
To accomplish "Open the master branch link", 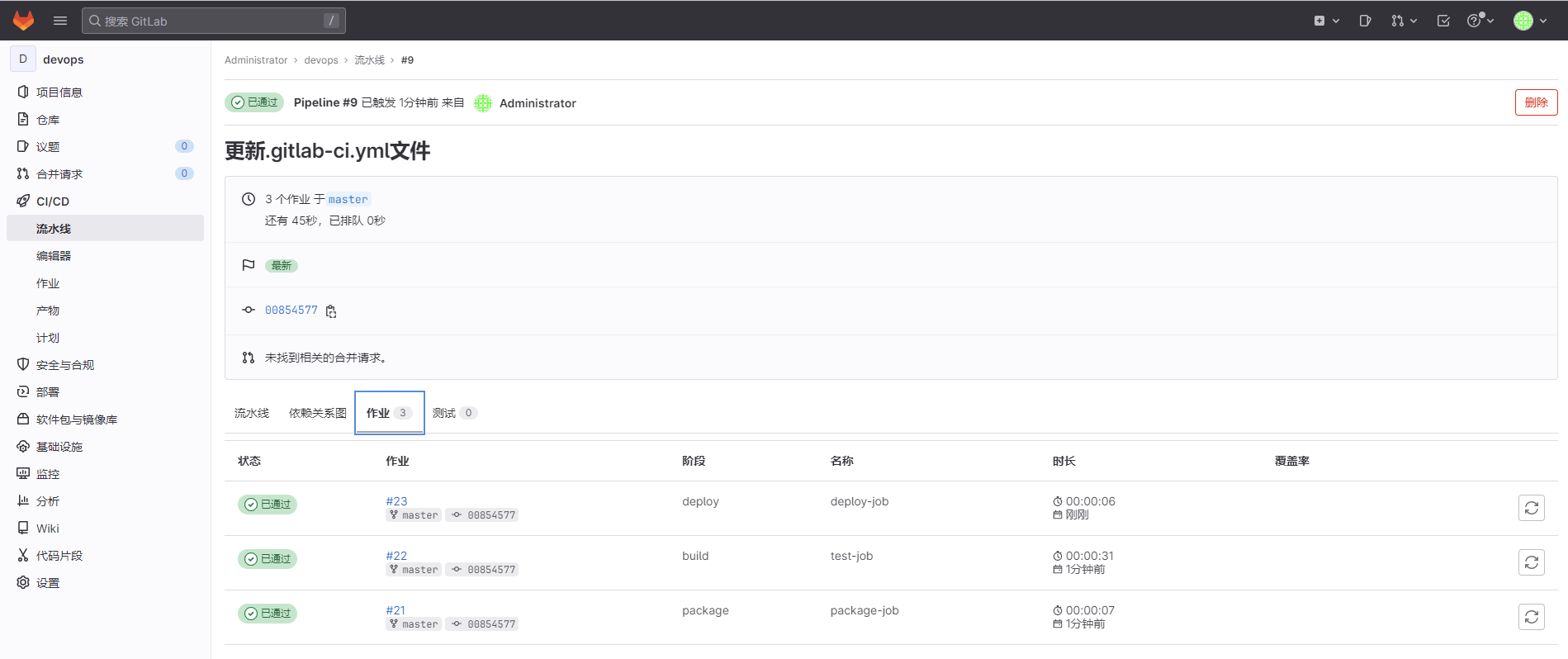I will [x=348, y=199].
